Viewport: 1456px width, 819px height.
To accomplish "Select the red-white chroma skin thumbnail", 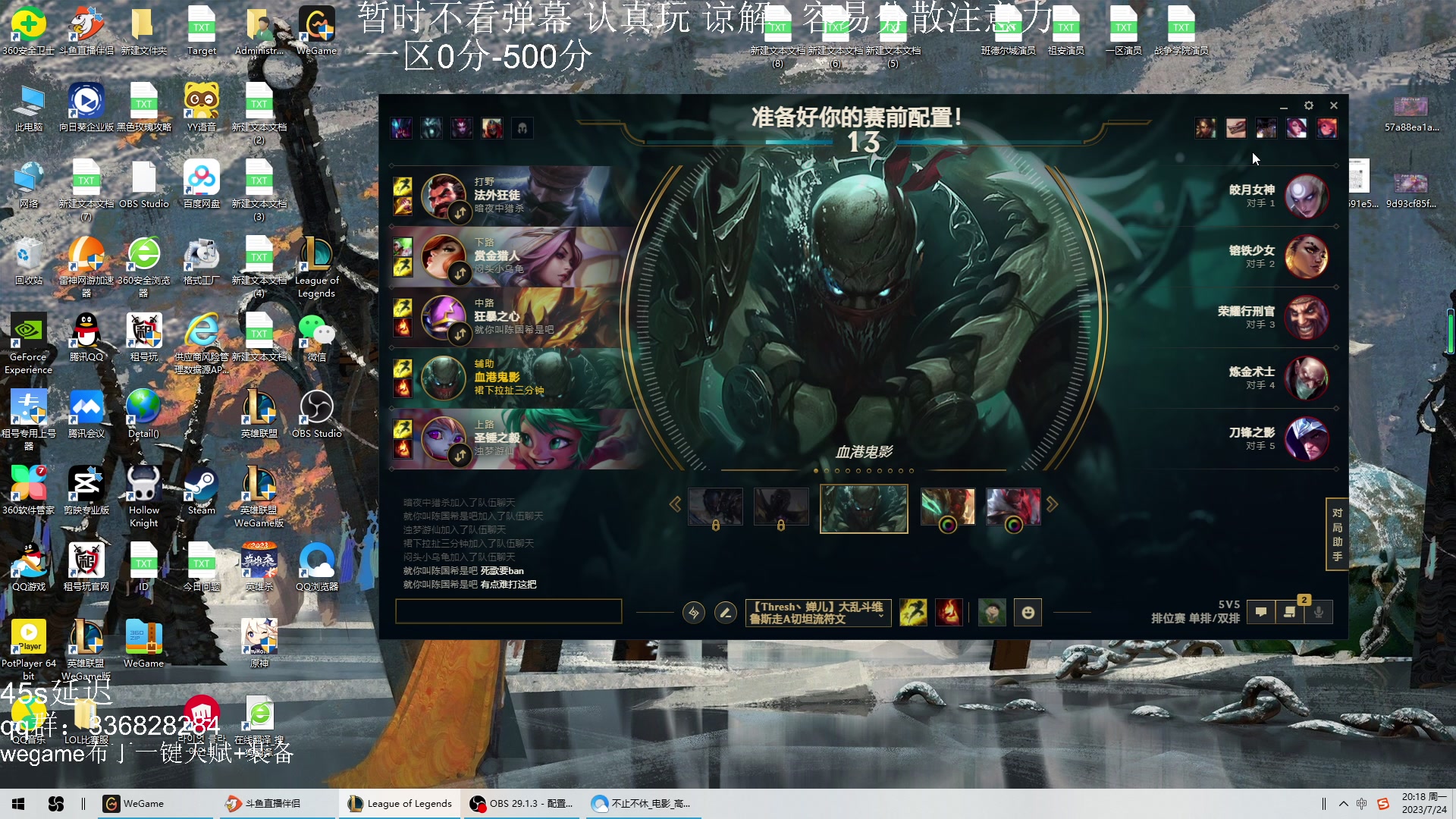I will (1013, 507).
